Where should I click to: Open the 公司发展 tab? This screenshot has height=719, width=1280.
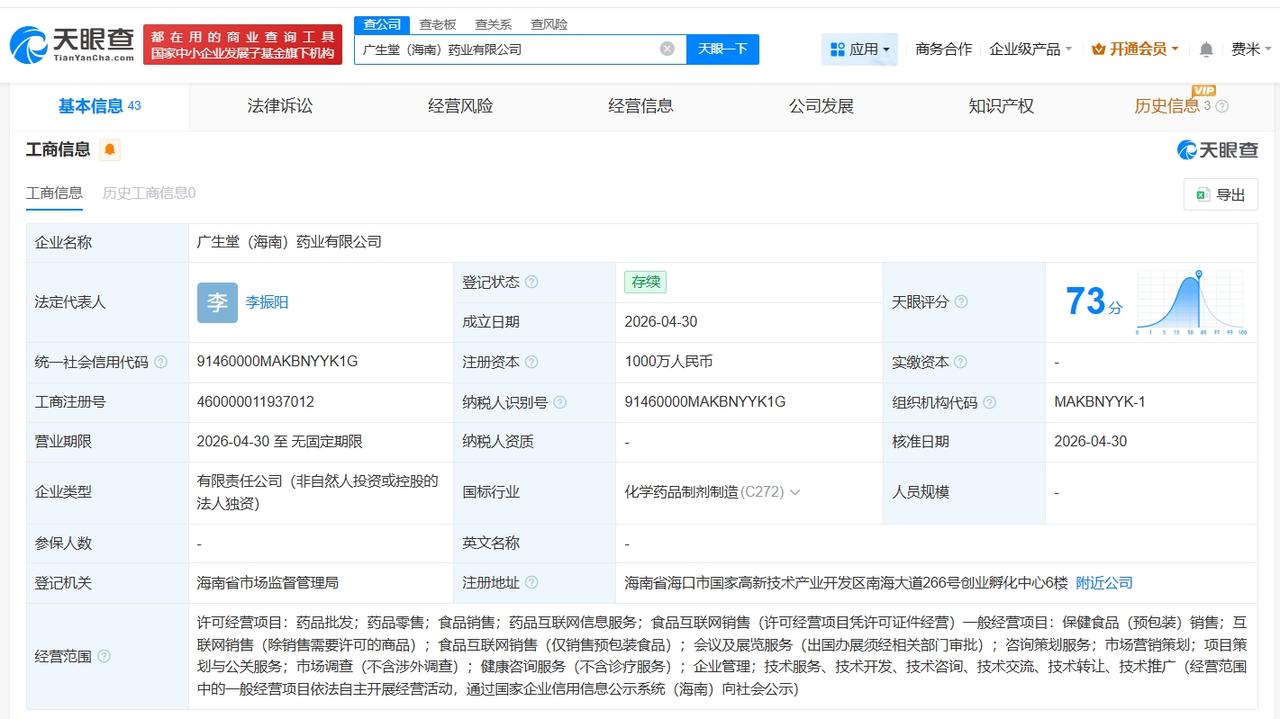click(821, 106)
